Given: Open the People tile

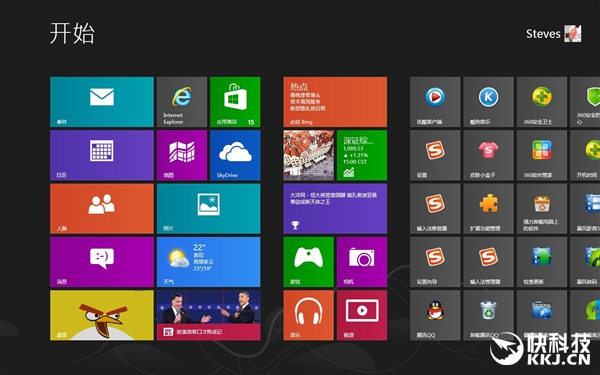Looking at the screenshot, I should click(x=102, y=209).
